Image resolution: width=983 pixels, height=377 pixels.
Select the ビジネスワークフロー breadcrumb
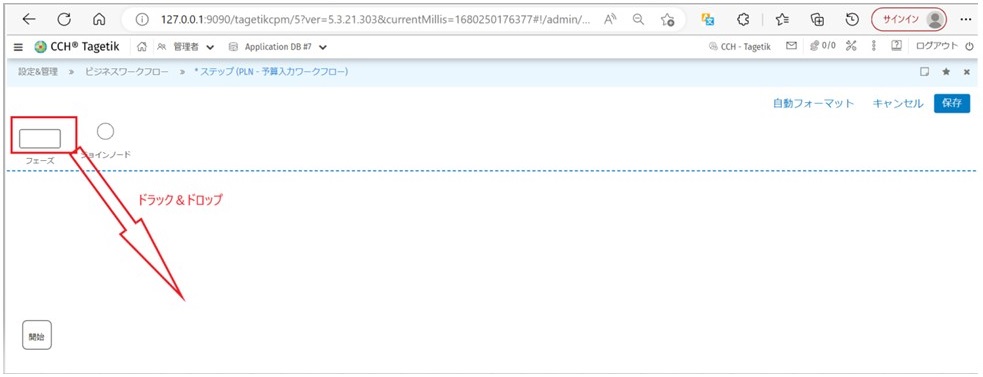click(127, 72)
